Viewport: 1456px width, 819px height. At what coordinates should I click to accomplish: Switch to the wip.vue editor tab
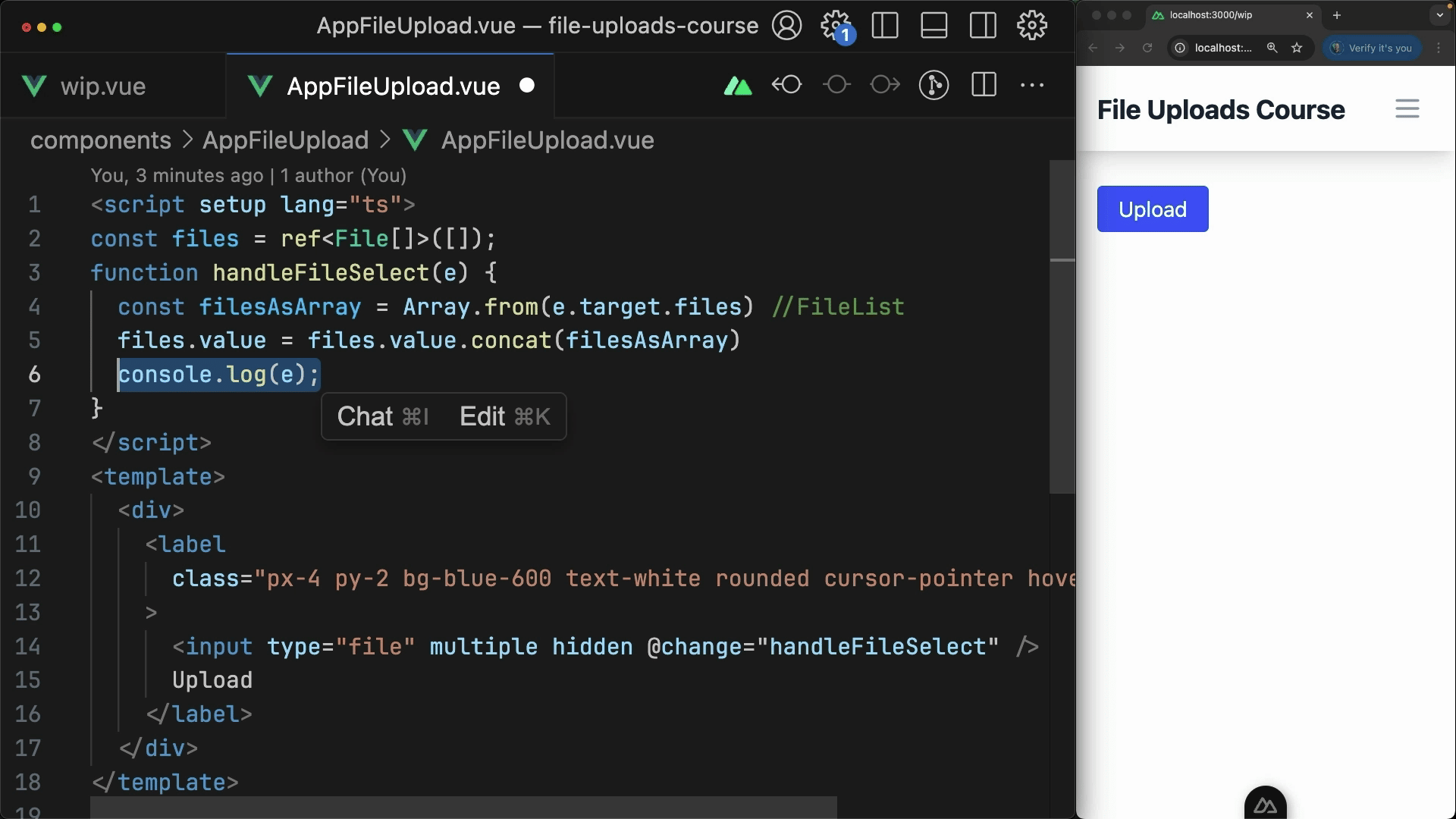click(102, 86)
